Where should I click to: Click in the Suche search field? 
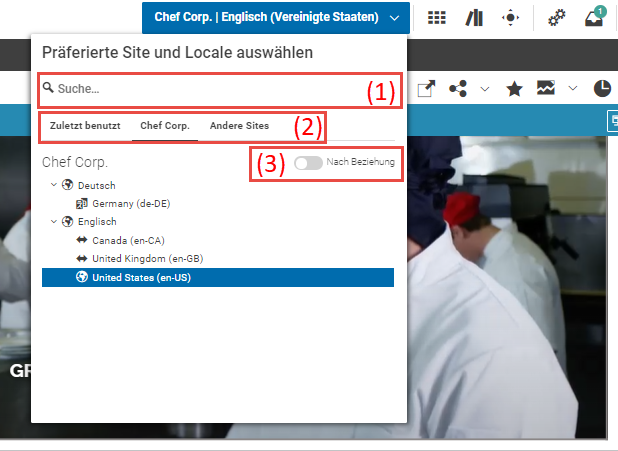point(220,89)
